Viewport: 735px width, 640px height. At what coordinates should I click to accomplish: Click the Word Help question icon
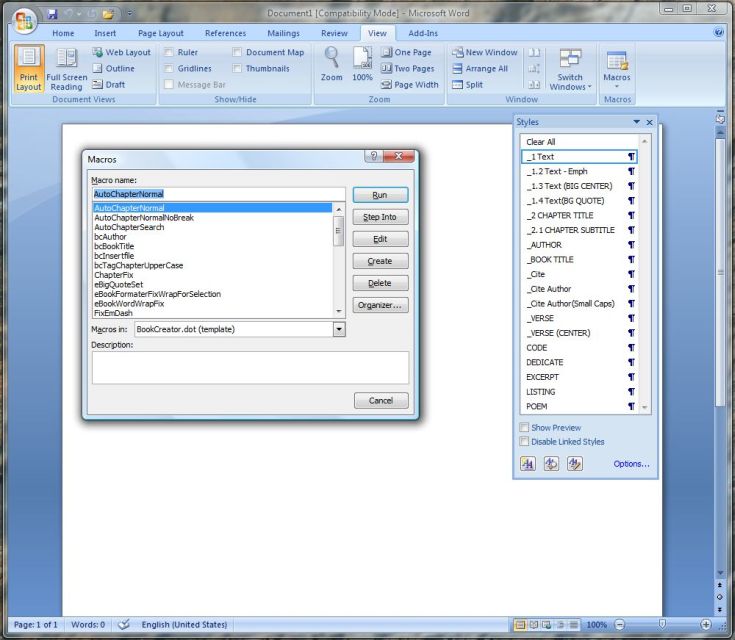click(x=718, y=32)
